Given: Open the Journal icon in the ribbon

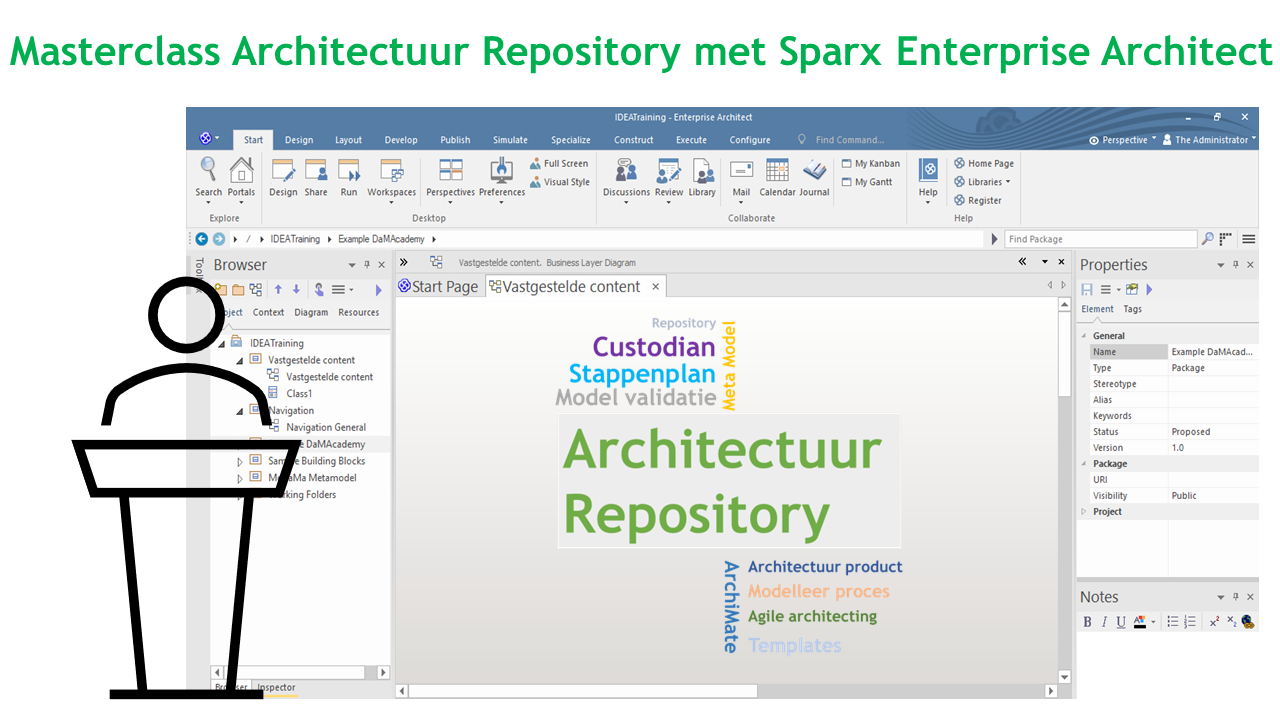Looking at the screenshot, I should 814,171.
